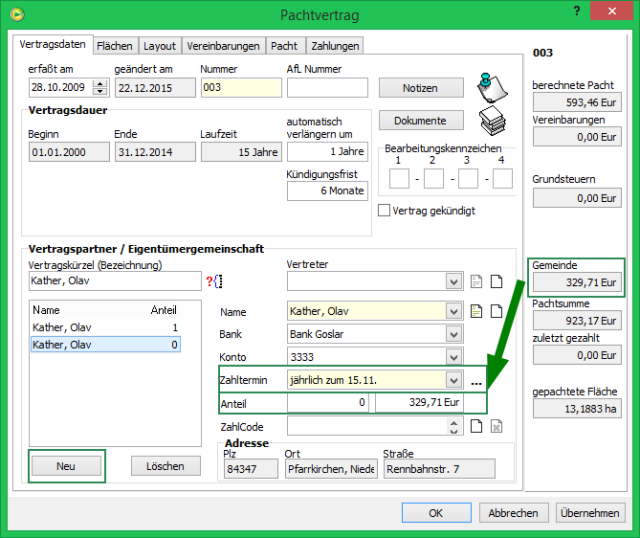This screenshot has width=640, height=538.
Task: Click the blank page icon beside ZahlCode
Action: (x=478, y=427)
